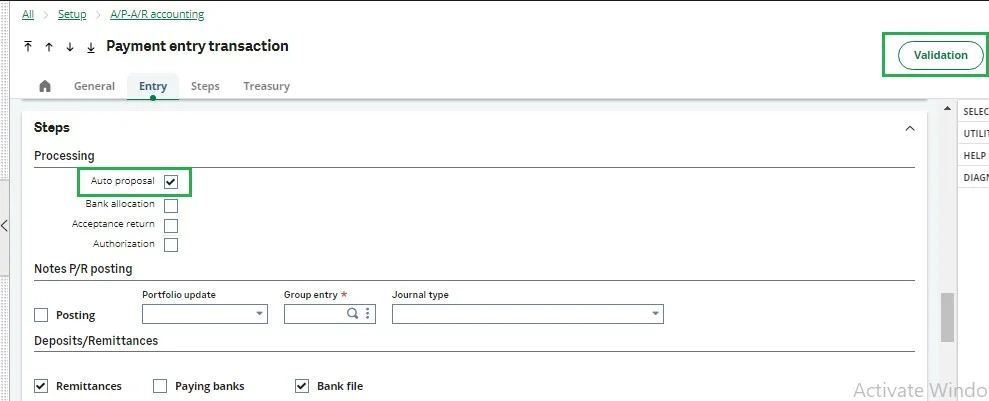The height and width of the screenshot is (401, 989).
Task: Uncheck the Auto proposal checkbox
Action: [171, 182]
